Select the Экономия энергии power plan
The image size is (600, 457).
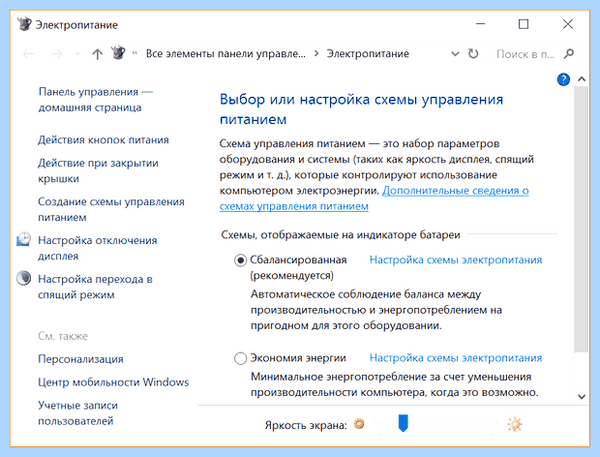240,359
